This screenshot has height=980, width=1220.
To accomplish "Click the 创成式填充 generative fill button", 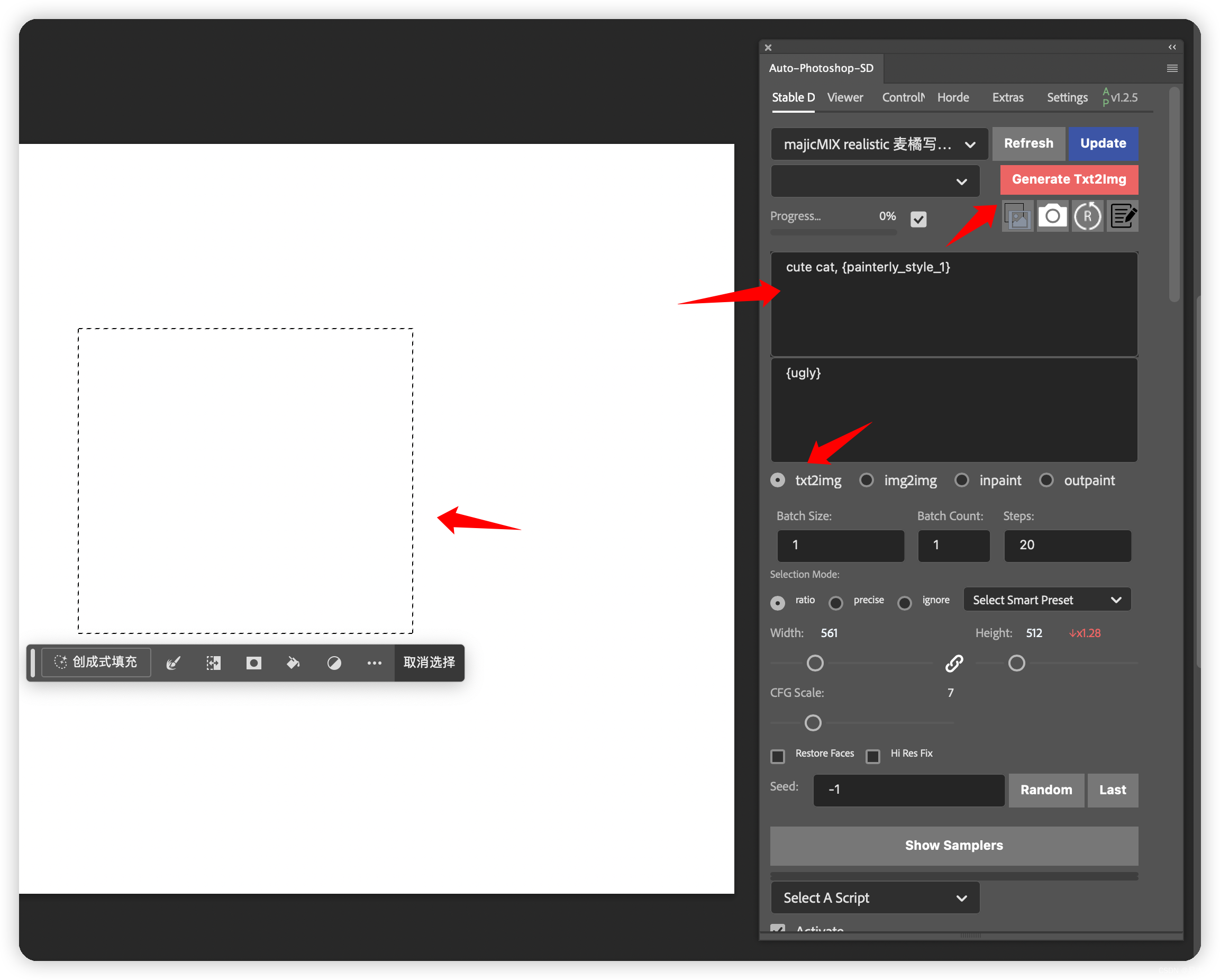I will (x=96, y=662).
